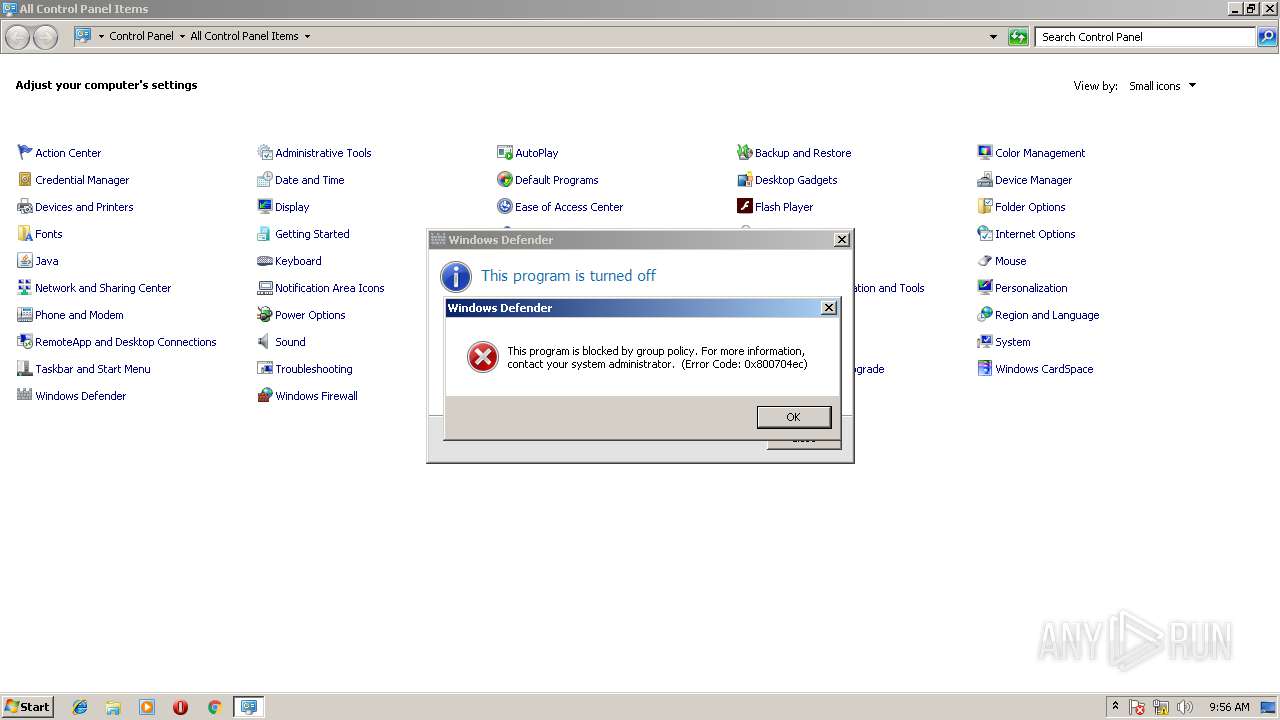This screenshot has height=720, width=1280.
Task: Click the Troubleshooting link
Action: (x=313, y=369)
